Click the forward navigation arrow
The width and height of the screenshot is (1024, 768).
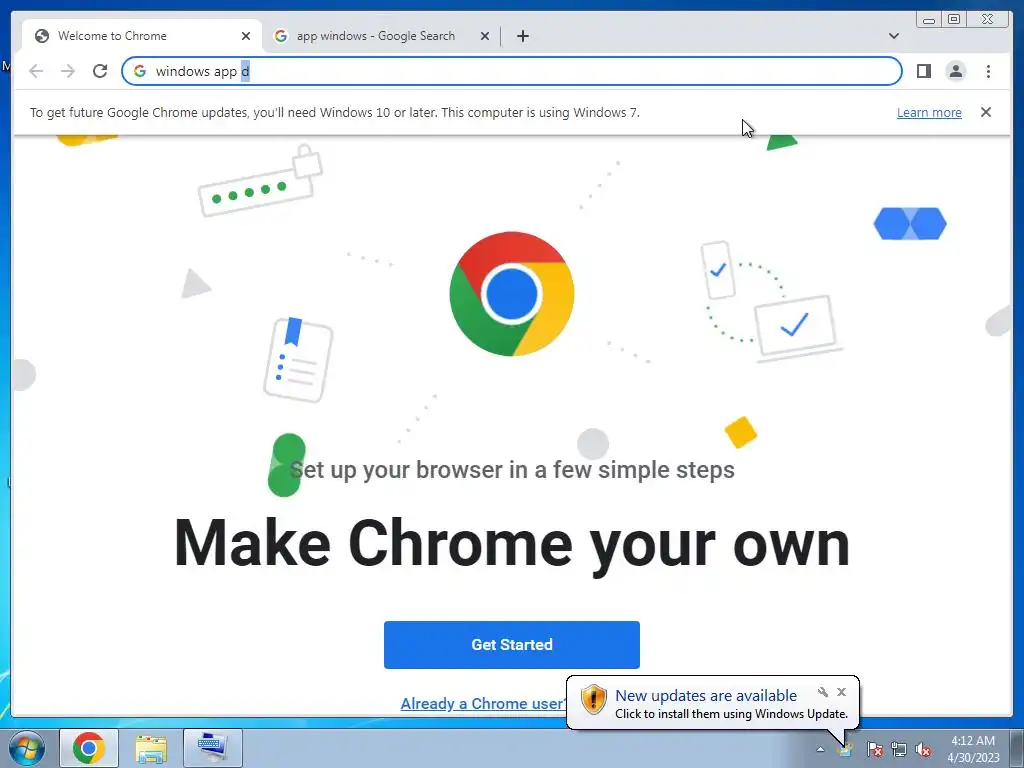pos(68,71)
